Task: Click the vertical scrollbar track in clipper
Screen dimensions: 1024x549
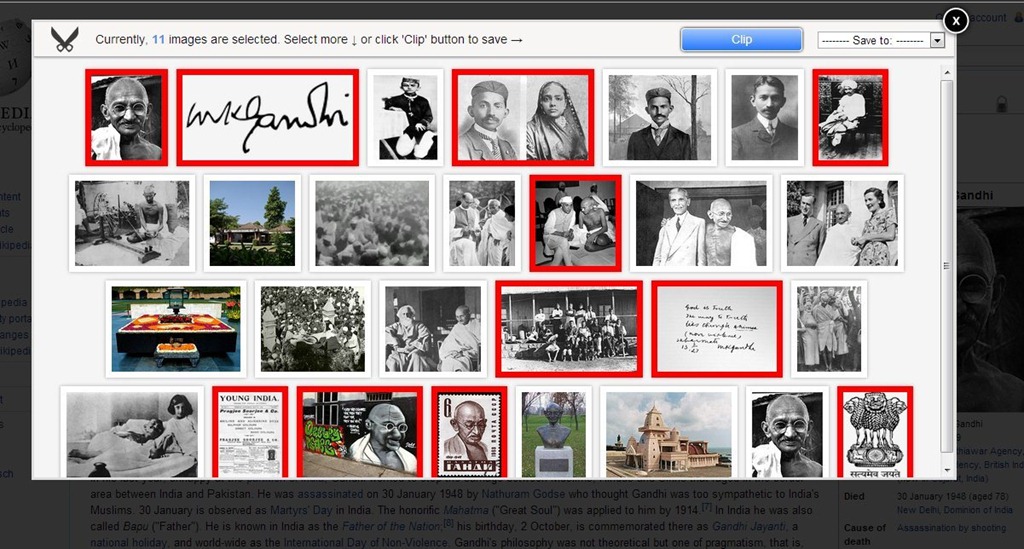Action: pos(946,266)
